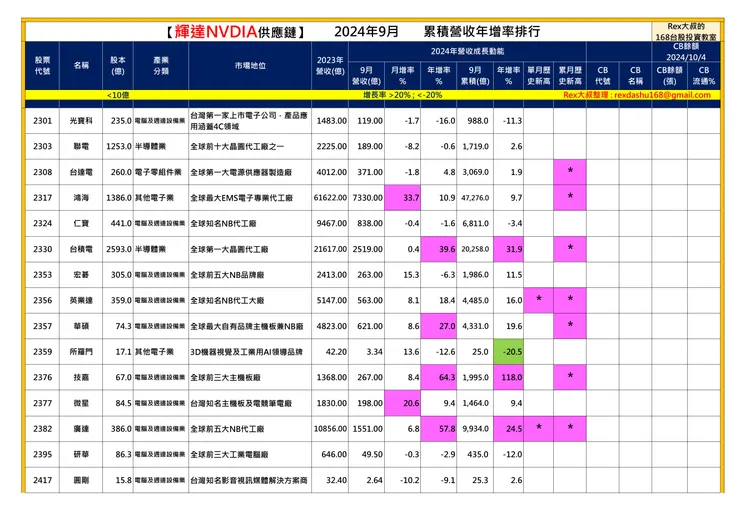Click the 10856.00 revenue cell

pyautogui.click(x=330, y=429)
